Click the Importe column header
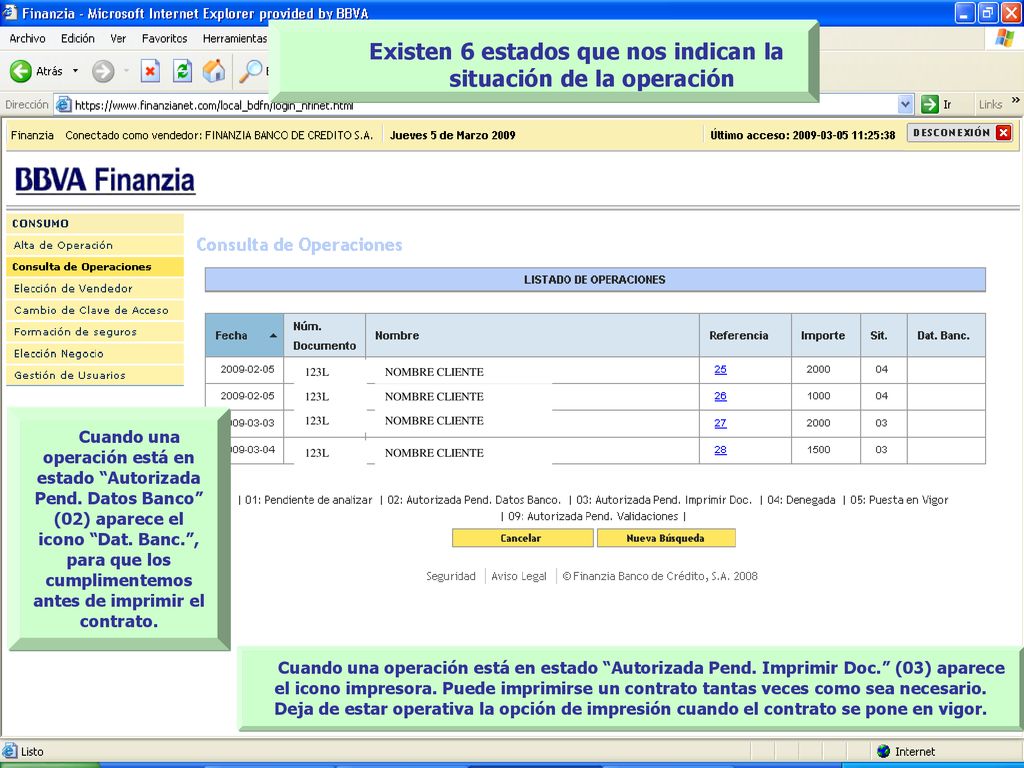The height and width of the screenshot is (768, 1024). [x=826, y=336]
